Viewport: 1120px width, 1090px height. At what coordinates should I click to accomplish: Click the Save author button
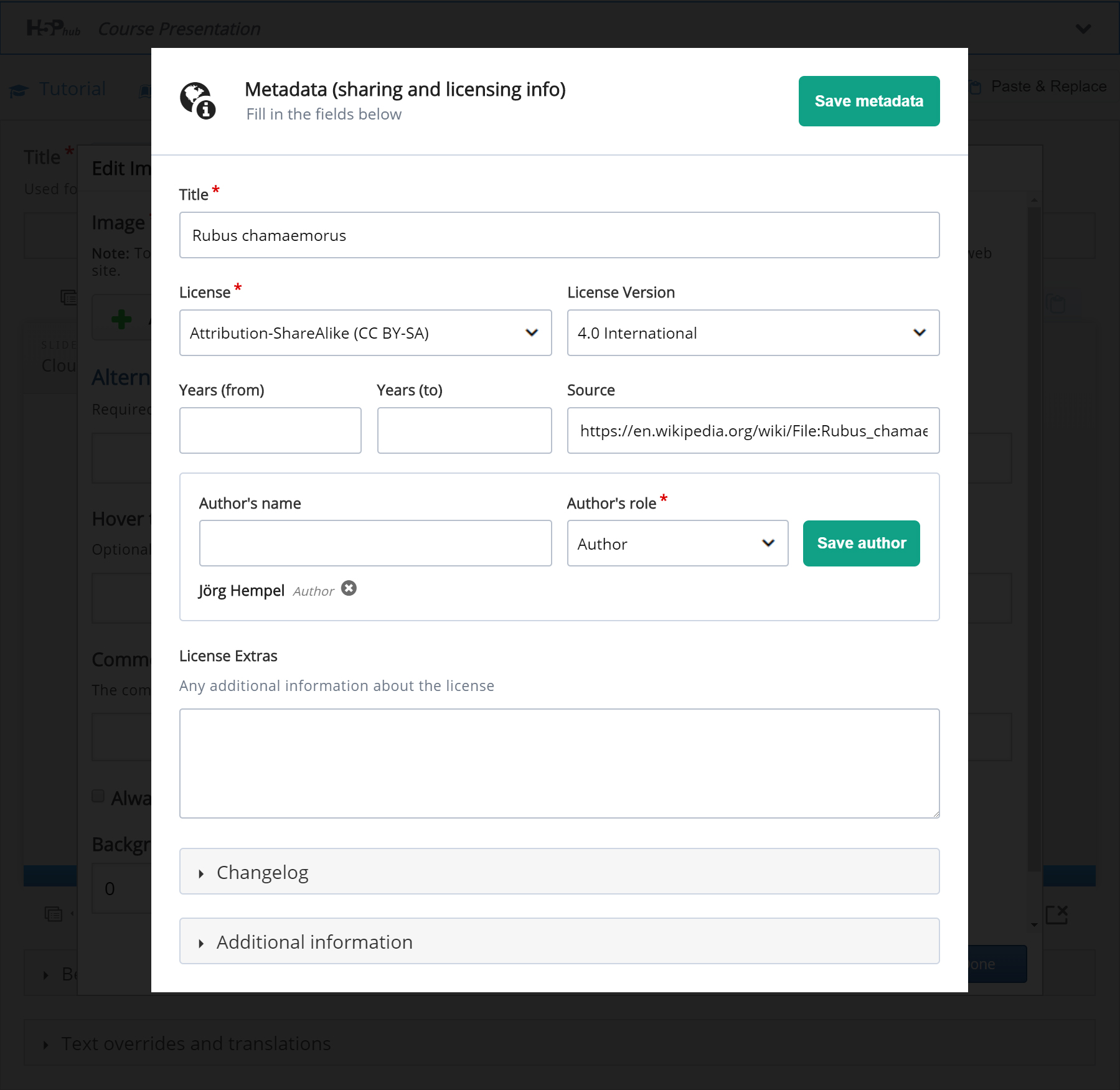click(861, 543)
